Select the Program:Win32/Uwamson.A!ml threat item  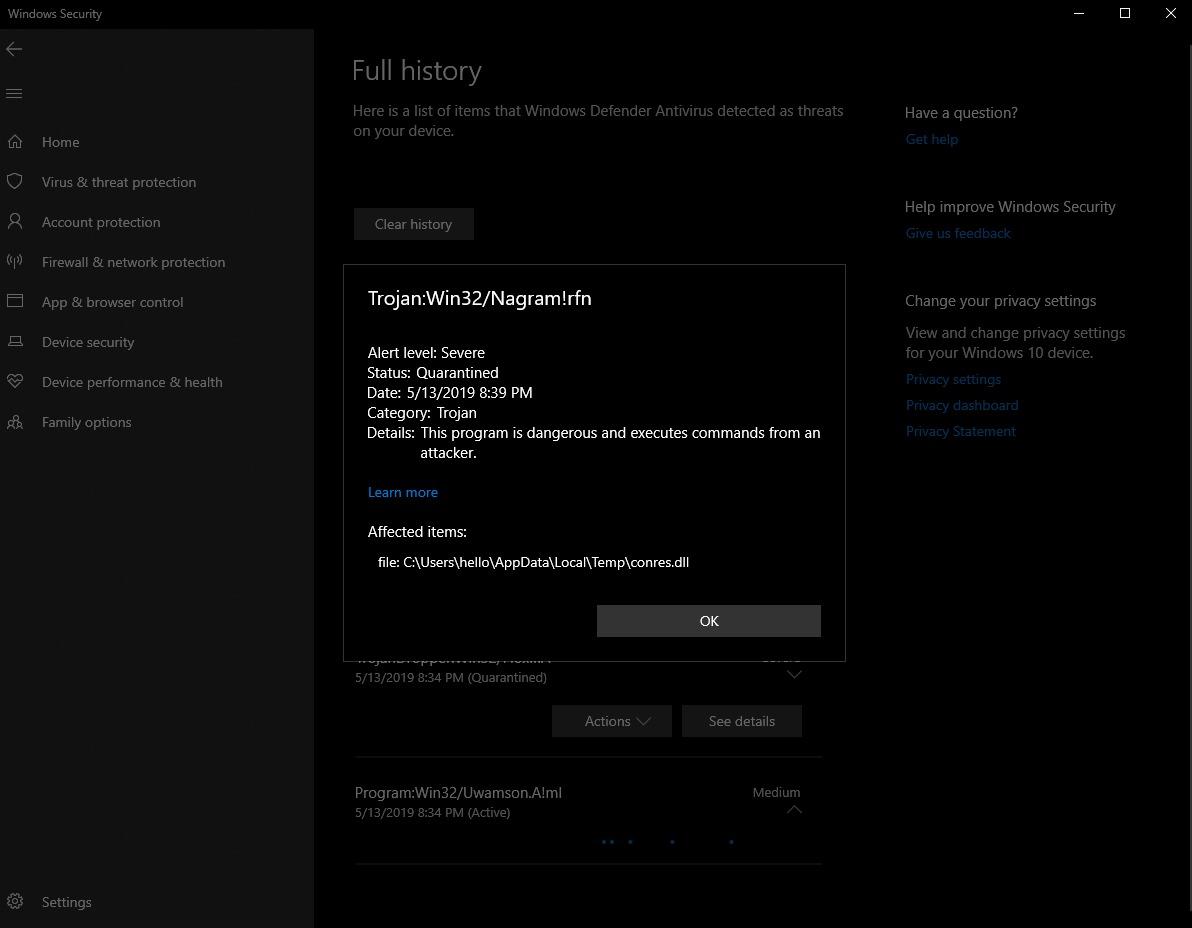[x=458, y=793]
